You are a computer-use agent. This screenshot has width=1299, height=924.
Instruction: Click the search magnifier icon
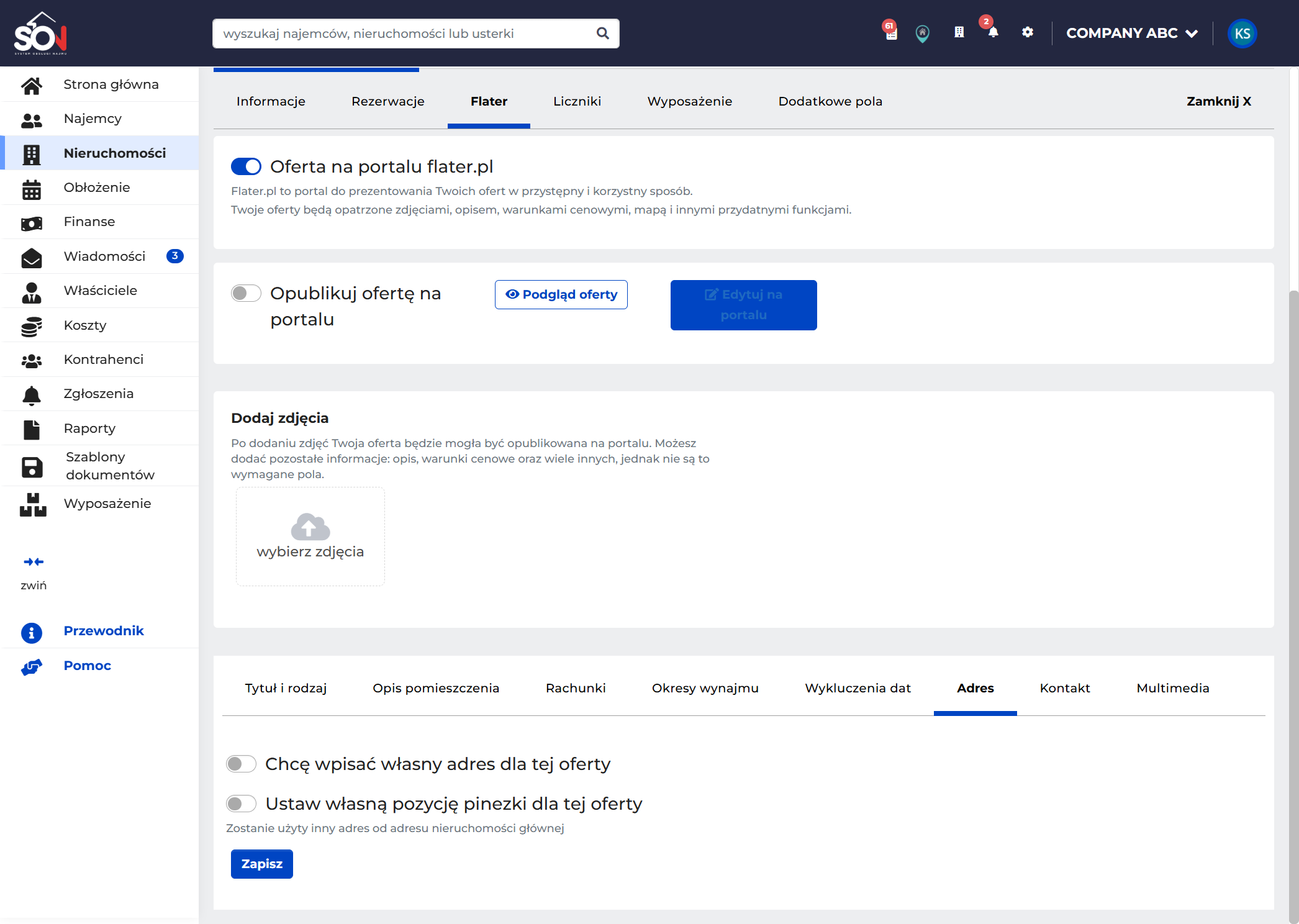[x=602, y=34]
